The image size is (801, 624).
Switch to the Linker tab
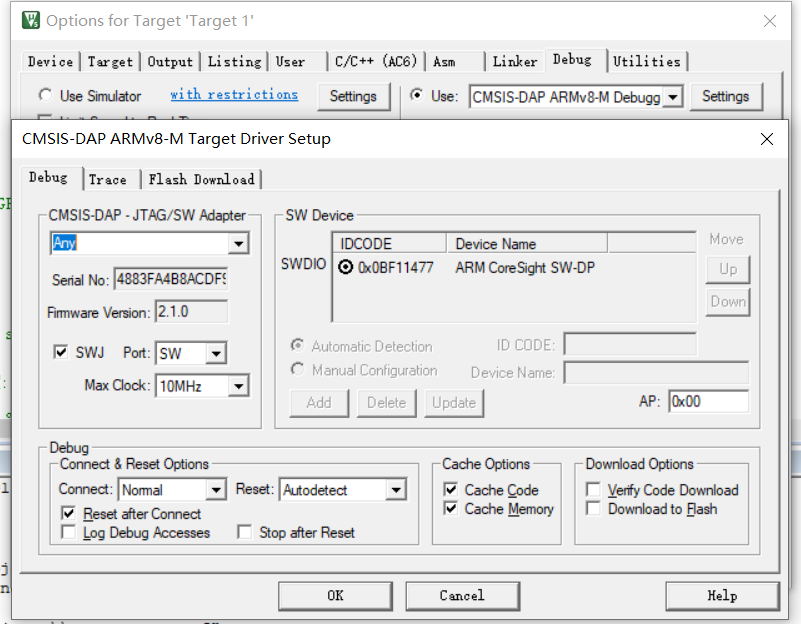tap(515, 62)
